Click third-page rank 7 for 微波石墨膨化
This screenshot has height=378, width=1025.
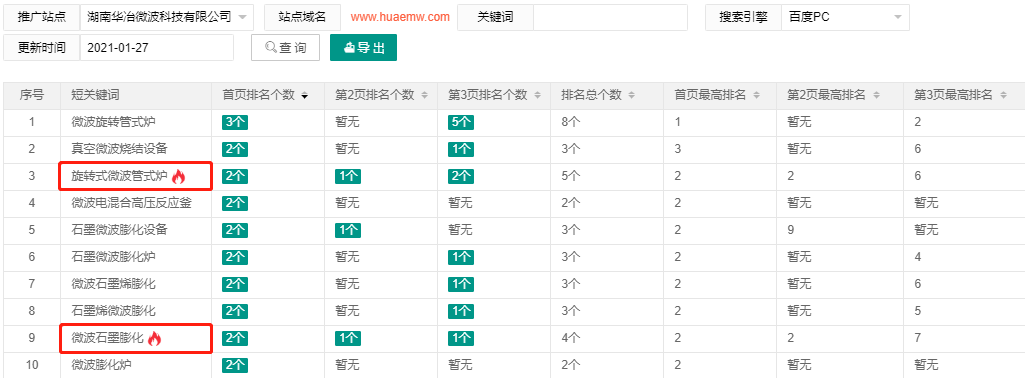point(918,338)
